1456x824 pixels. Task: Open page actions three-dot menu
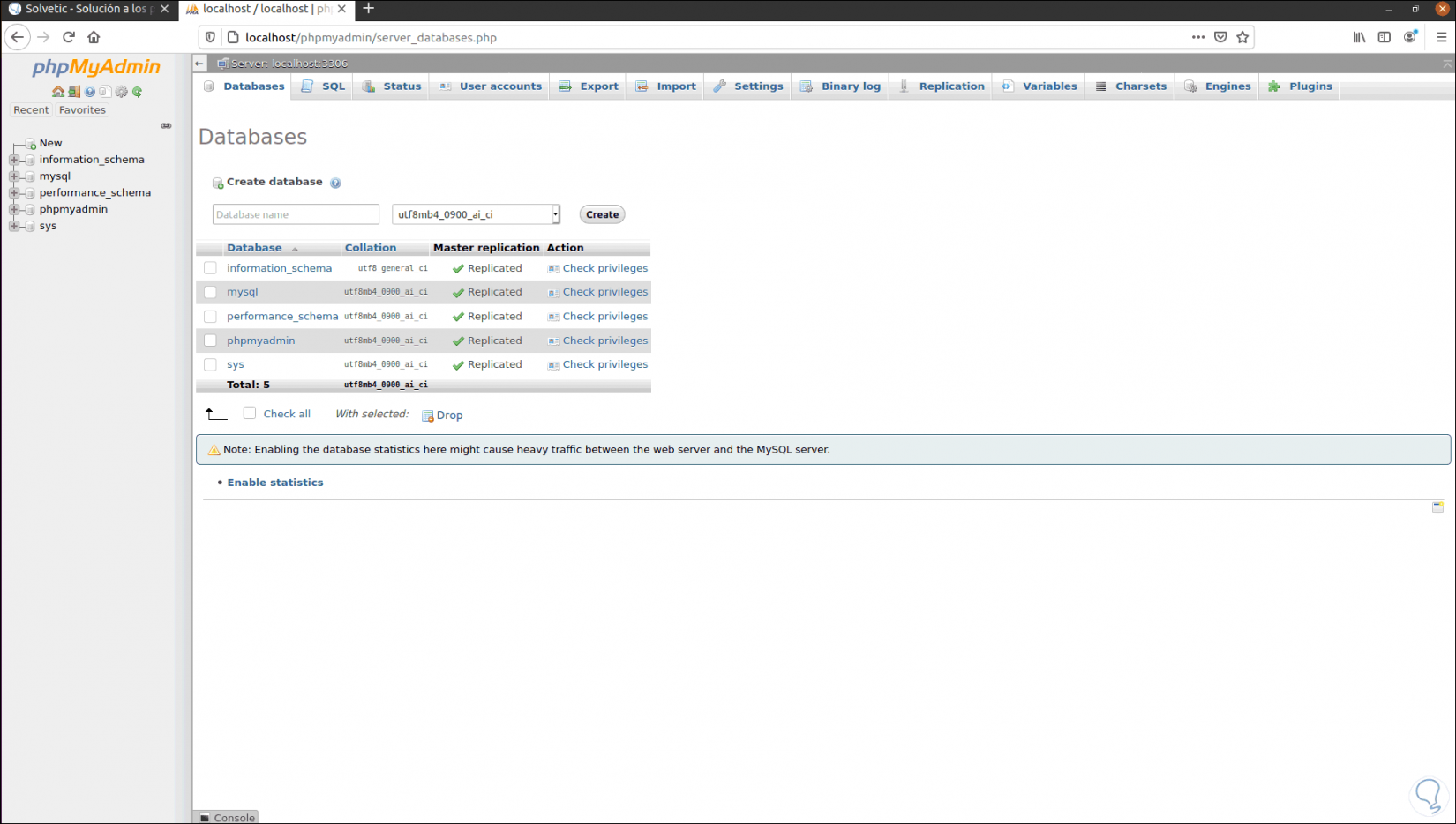[1198, 37]
